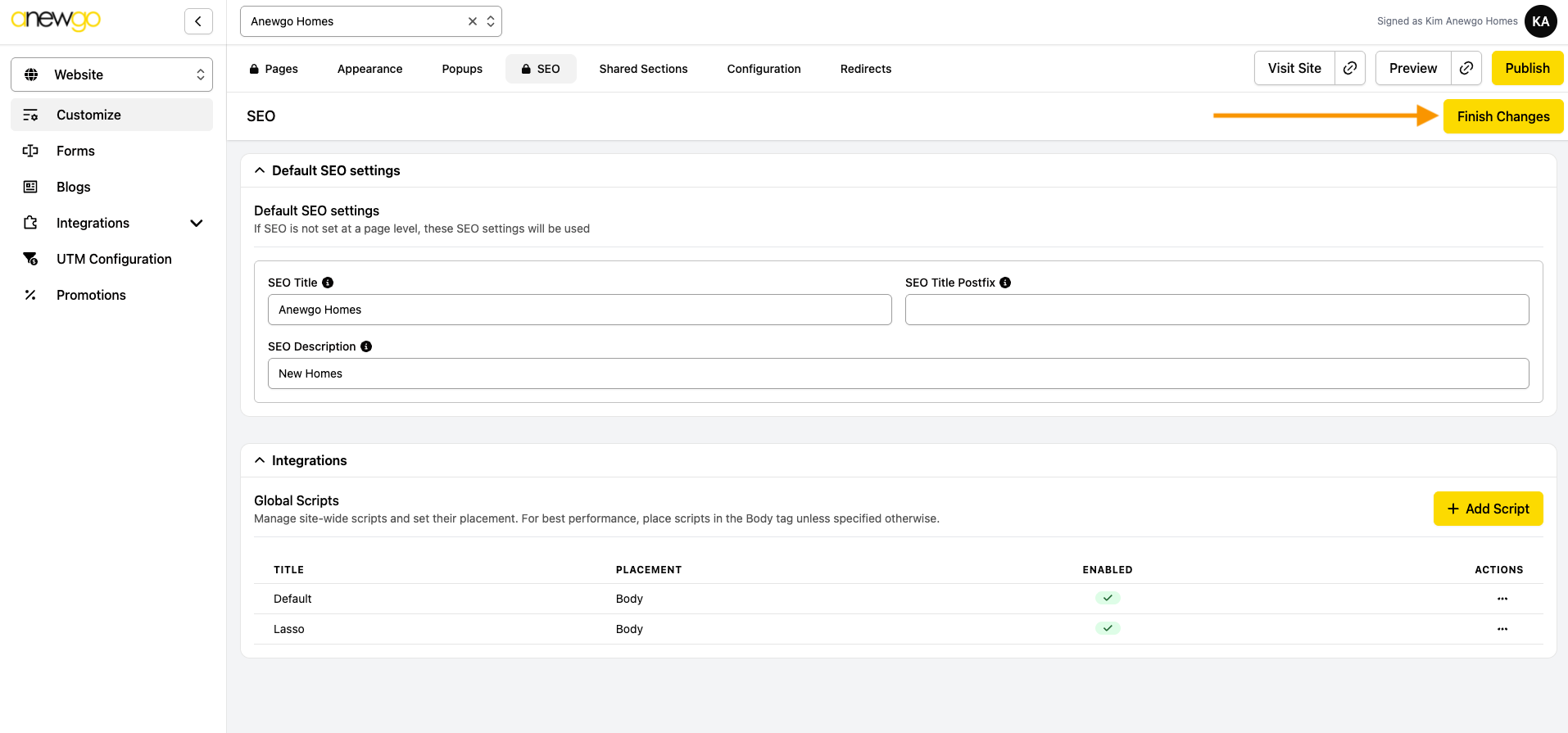Collapse the Integrations panel
Viewport: 1568px width, 733px height.
click(x=260, y=460)
